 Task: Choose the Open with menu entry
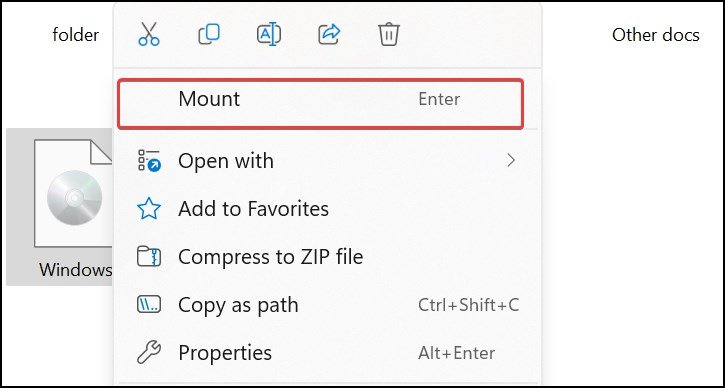point(326,161)
